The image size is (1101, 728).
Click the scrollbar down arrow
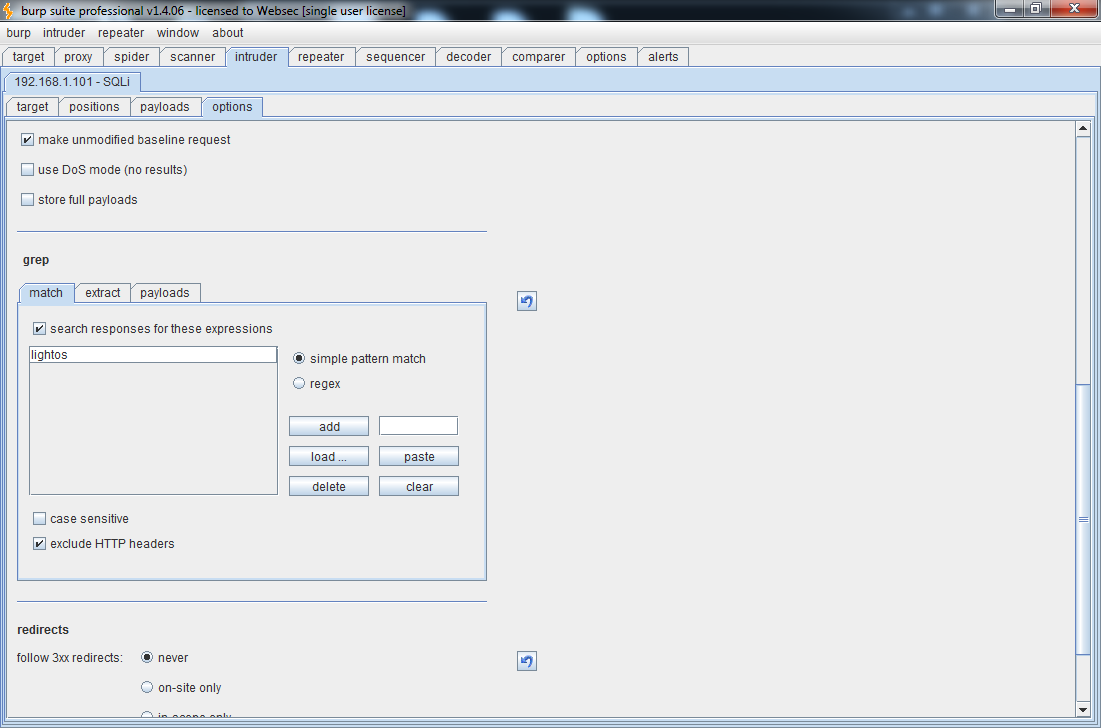[x=1082, y=709]
